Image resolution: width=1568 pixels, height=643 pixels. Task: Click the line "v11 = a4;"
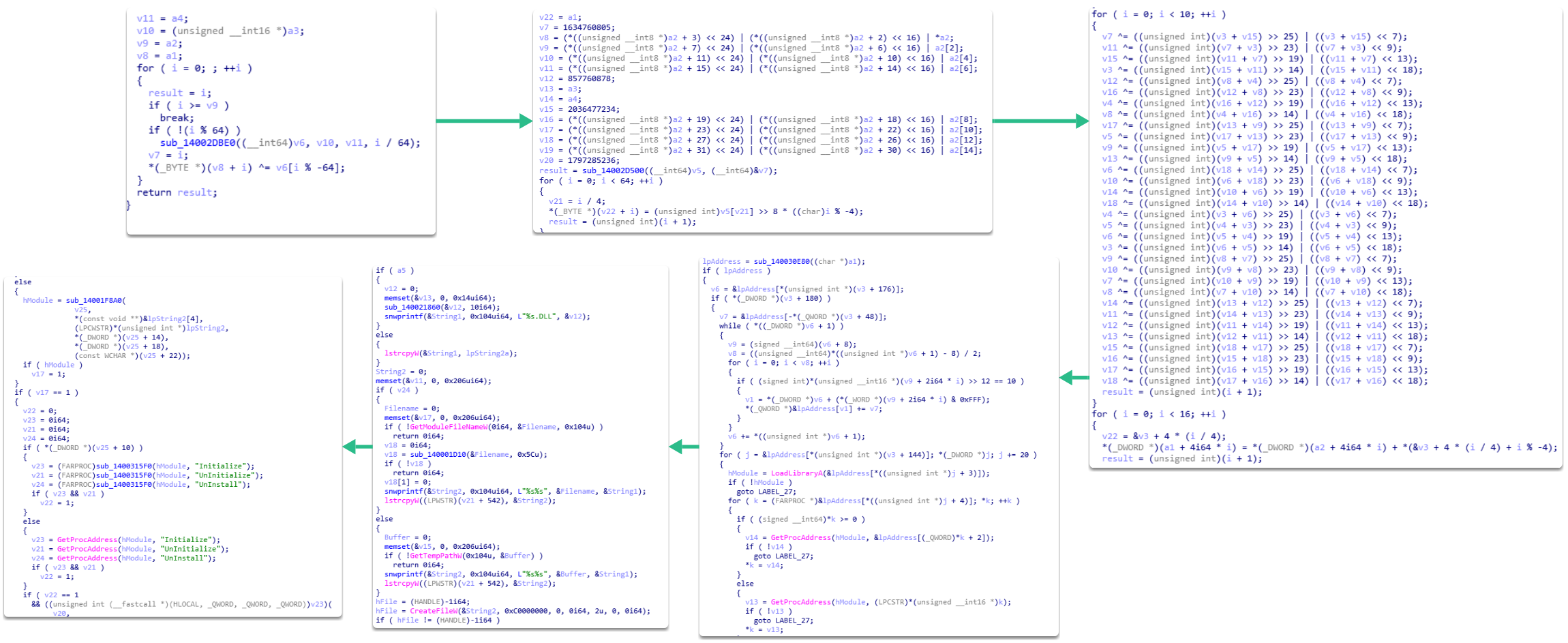point(162,18)
